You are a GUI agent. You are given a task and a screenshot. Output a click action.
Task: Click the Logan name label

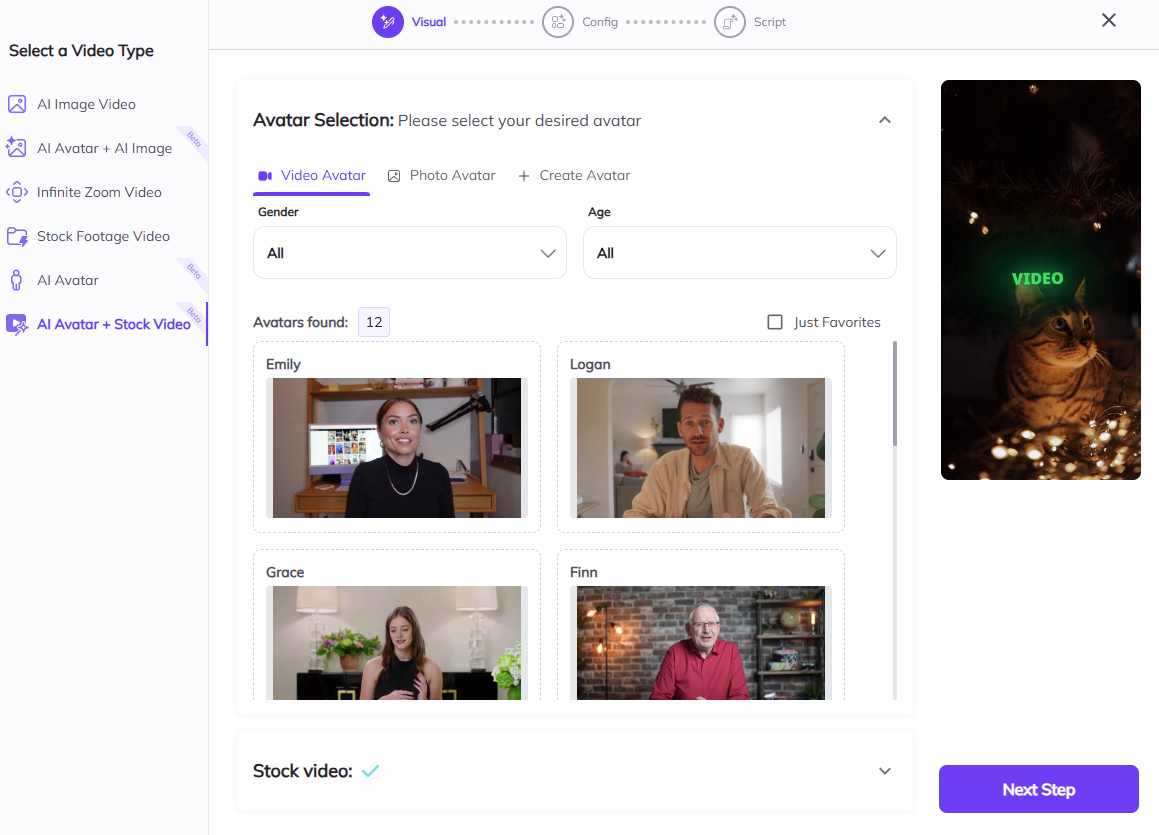point(590,364)
